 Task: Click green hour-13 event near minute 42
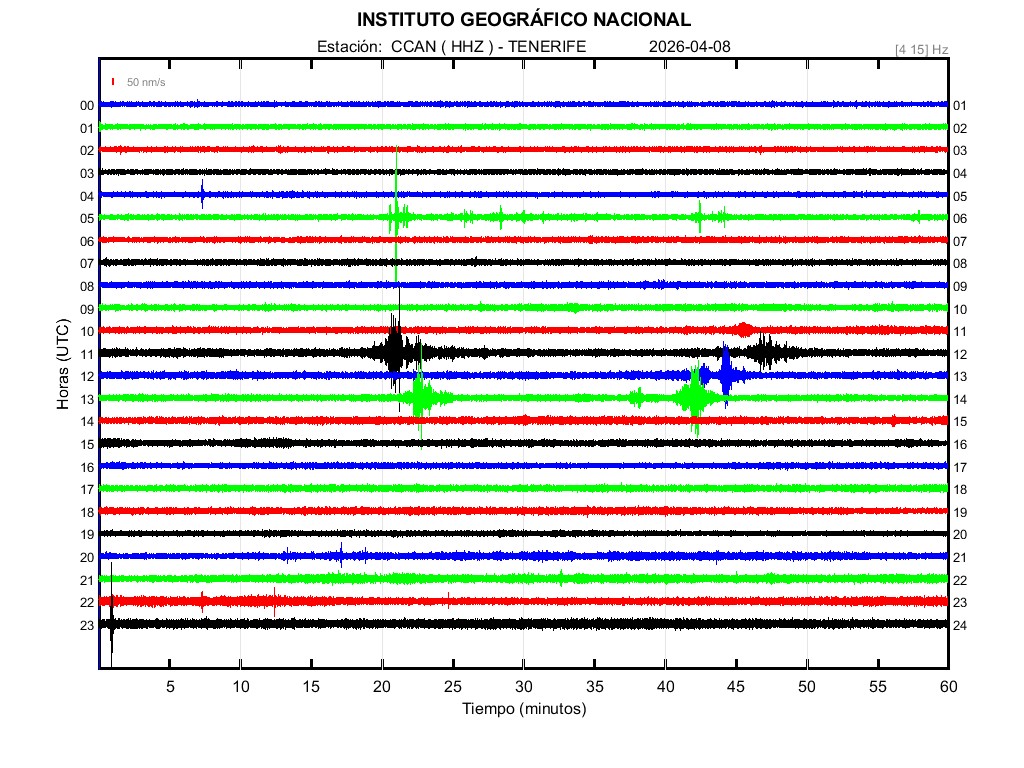pos(693,398)
